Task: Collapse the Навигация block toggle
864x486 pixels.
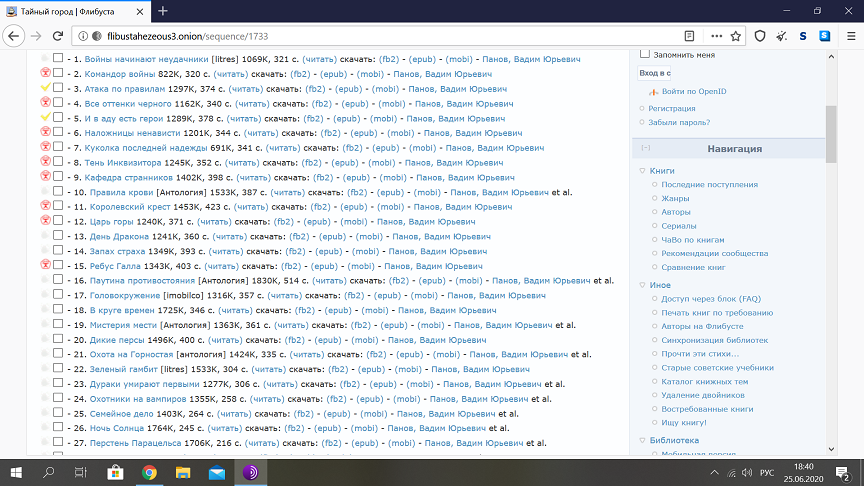Action: pos(646,148)
